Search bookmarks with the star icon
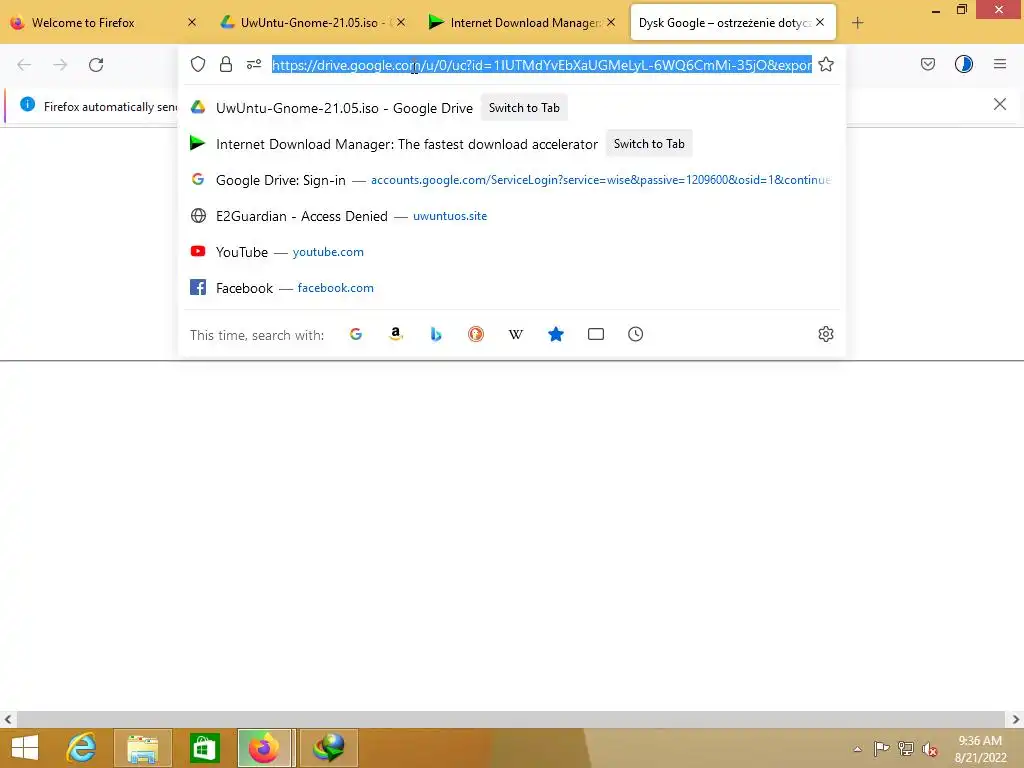 (x=556, y=334)
